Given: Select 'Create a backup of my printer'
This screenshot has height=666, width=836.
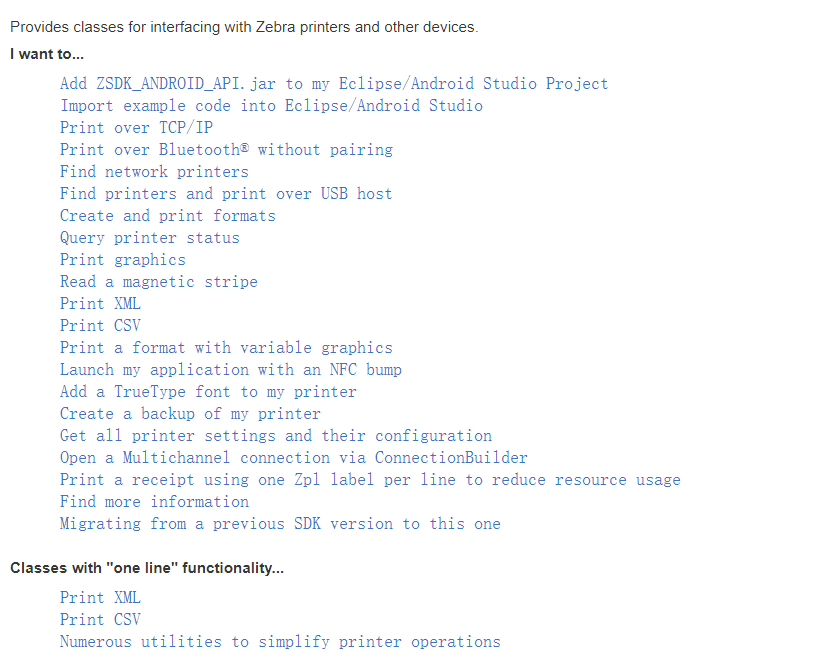Looking at the screenshot, I should tap(190, 414).
